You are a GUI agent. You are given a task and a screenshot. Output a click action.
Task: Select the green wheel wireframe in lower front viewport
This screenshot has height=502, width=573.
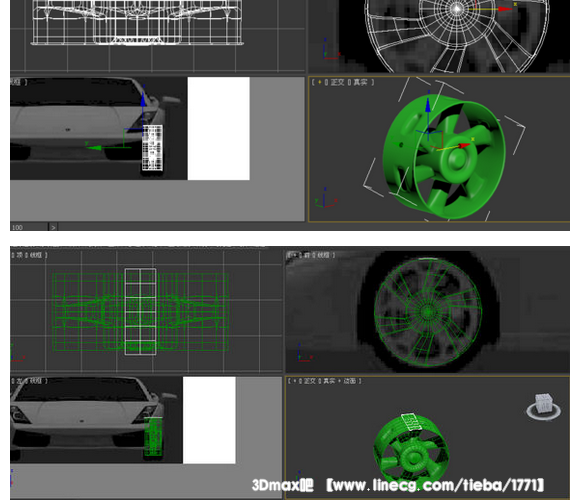pos(428,312)
